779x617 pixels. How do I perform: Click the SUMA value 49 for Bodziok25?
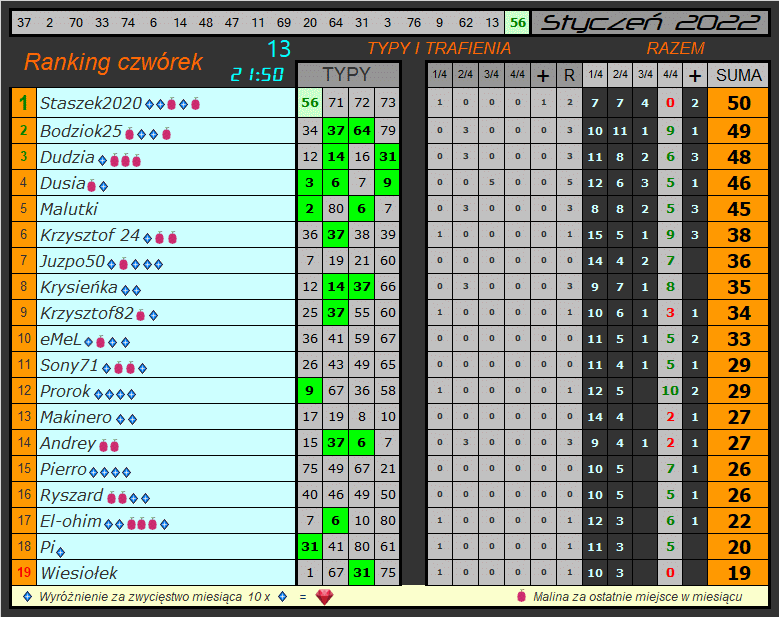(738, 131)
